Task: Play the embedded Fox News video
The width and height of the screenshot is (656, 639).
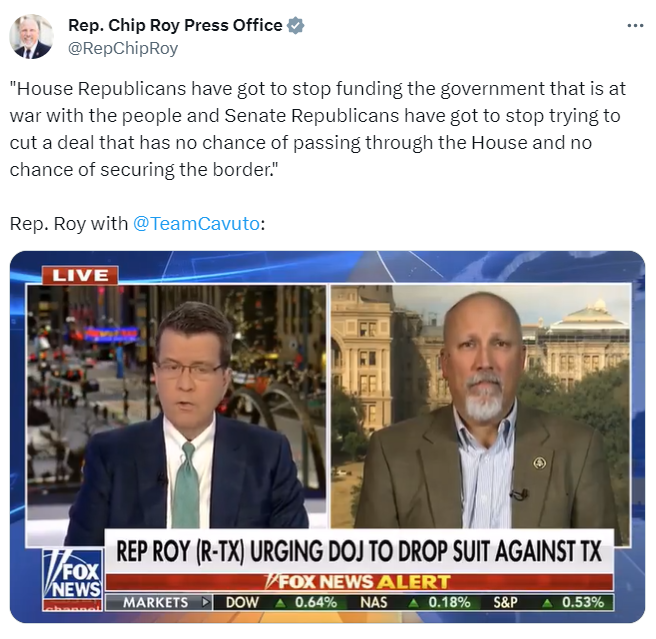Action: (327, 436)
